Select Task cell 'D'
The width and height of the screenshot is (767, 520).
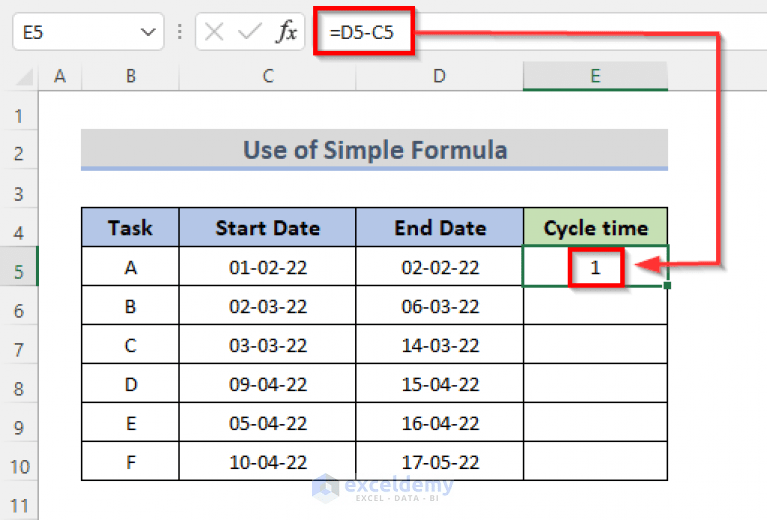[x=130, y=384]
